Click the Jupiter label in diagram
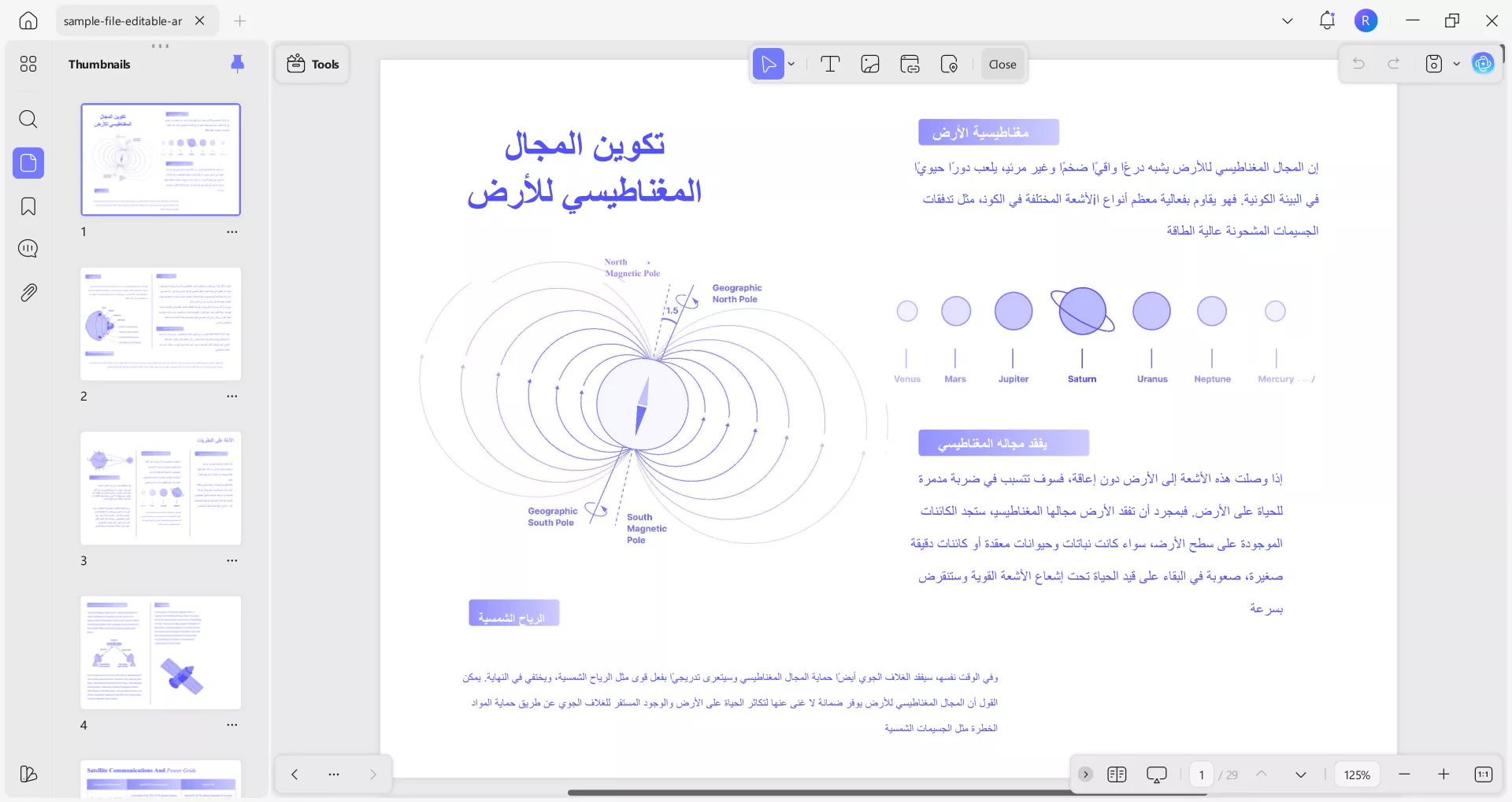The width and height of the screenshot is (1512, 802). (1014, 379)
